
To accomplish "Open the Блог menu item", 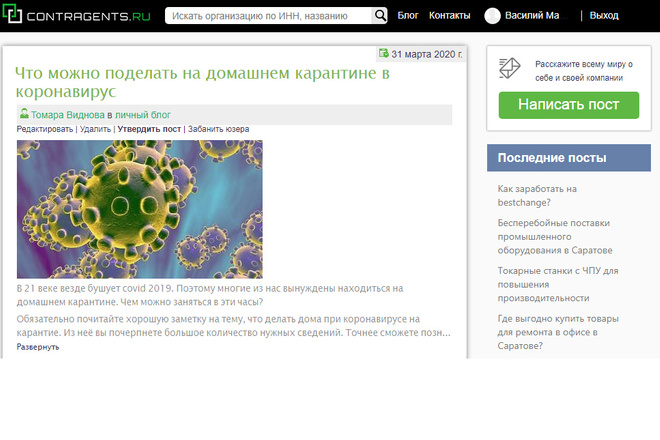I will click(408, 16).
